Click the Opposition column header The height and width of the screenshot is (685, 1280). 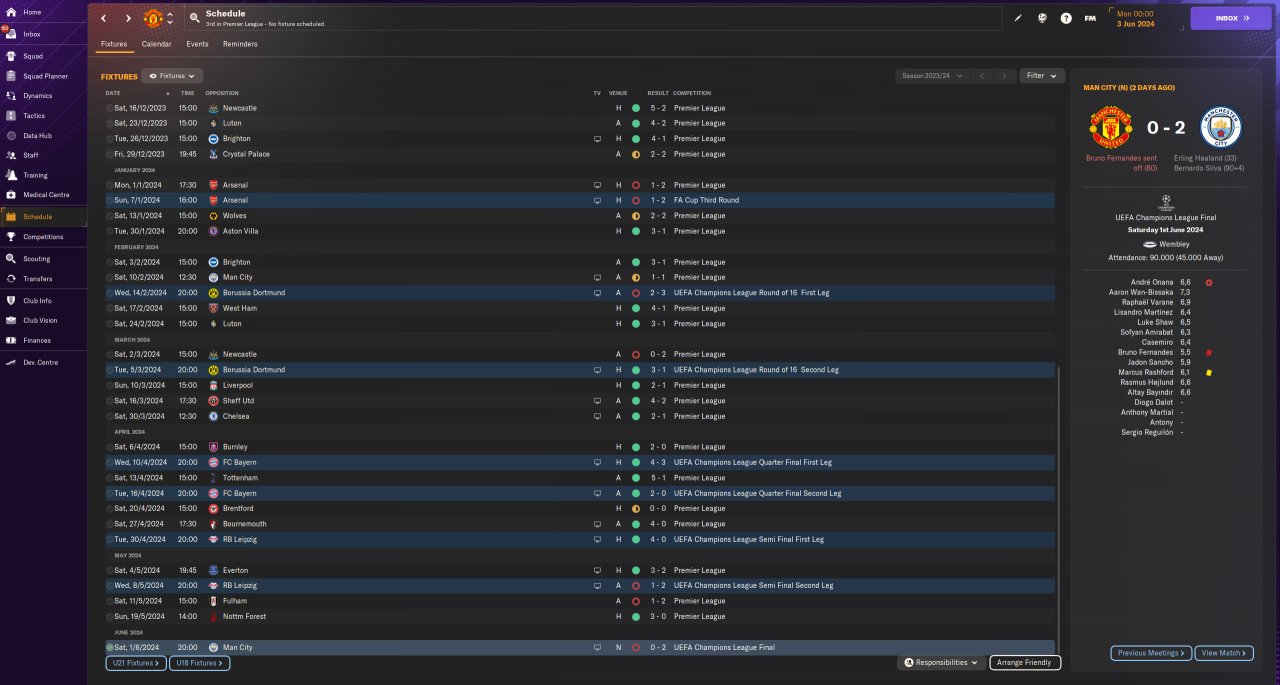tap(222, 93)
